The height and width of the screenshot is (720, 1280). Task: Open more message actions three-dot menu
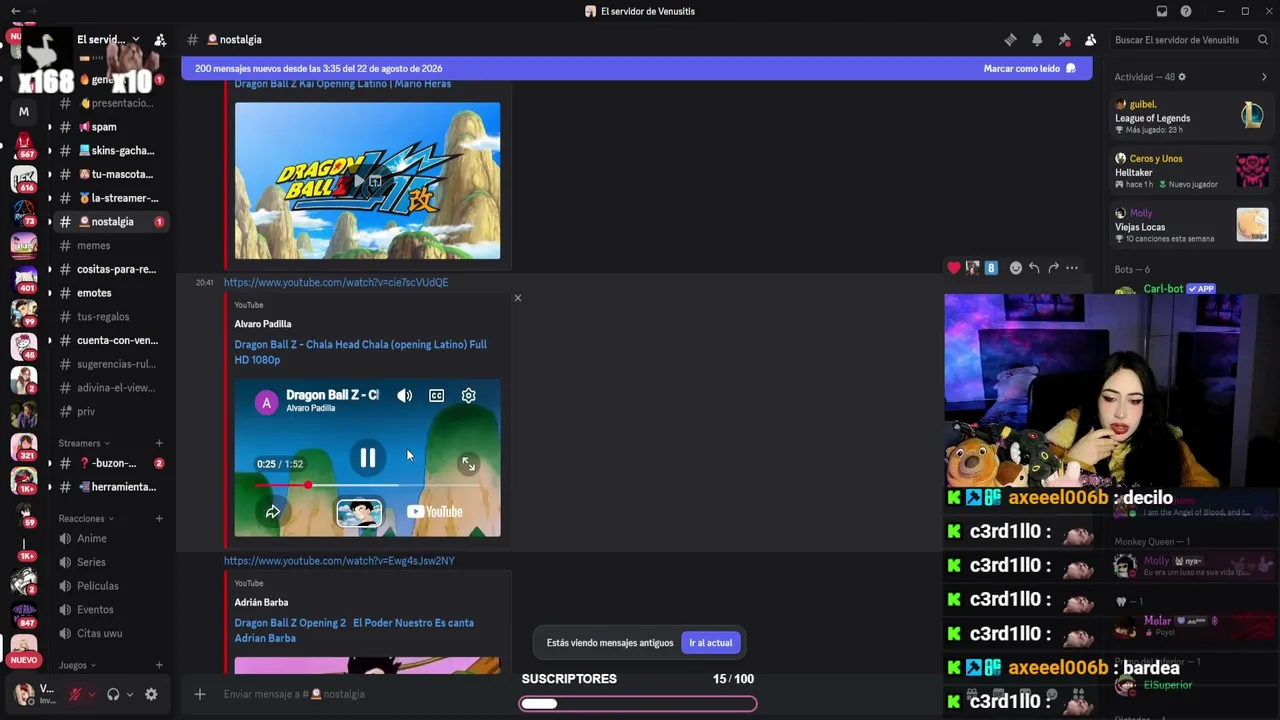1072,268
